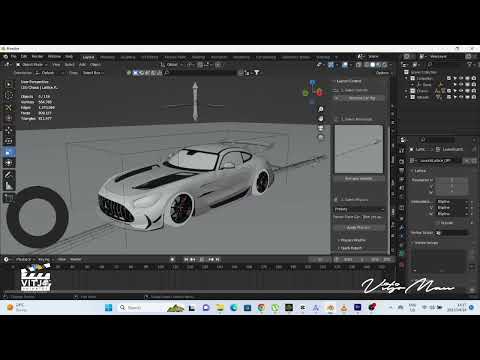Click the Resolution U field
480x360 pixels.
(452, 180)
